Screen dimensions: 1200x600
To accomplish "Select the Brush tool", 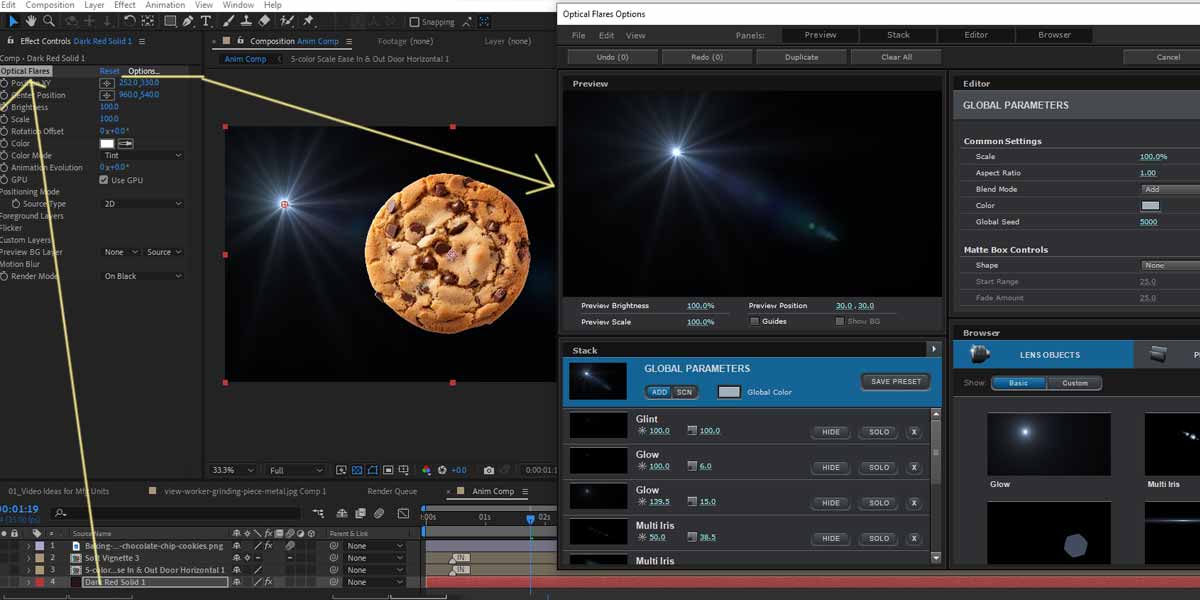I will [228, 20].
